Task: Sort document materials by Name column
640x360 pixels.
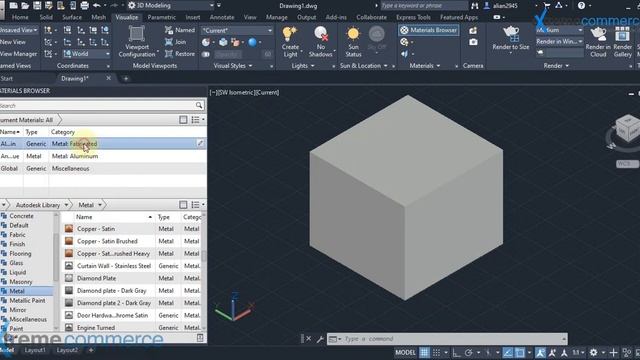Action: (10, 132)
